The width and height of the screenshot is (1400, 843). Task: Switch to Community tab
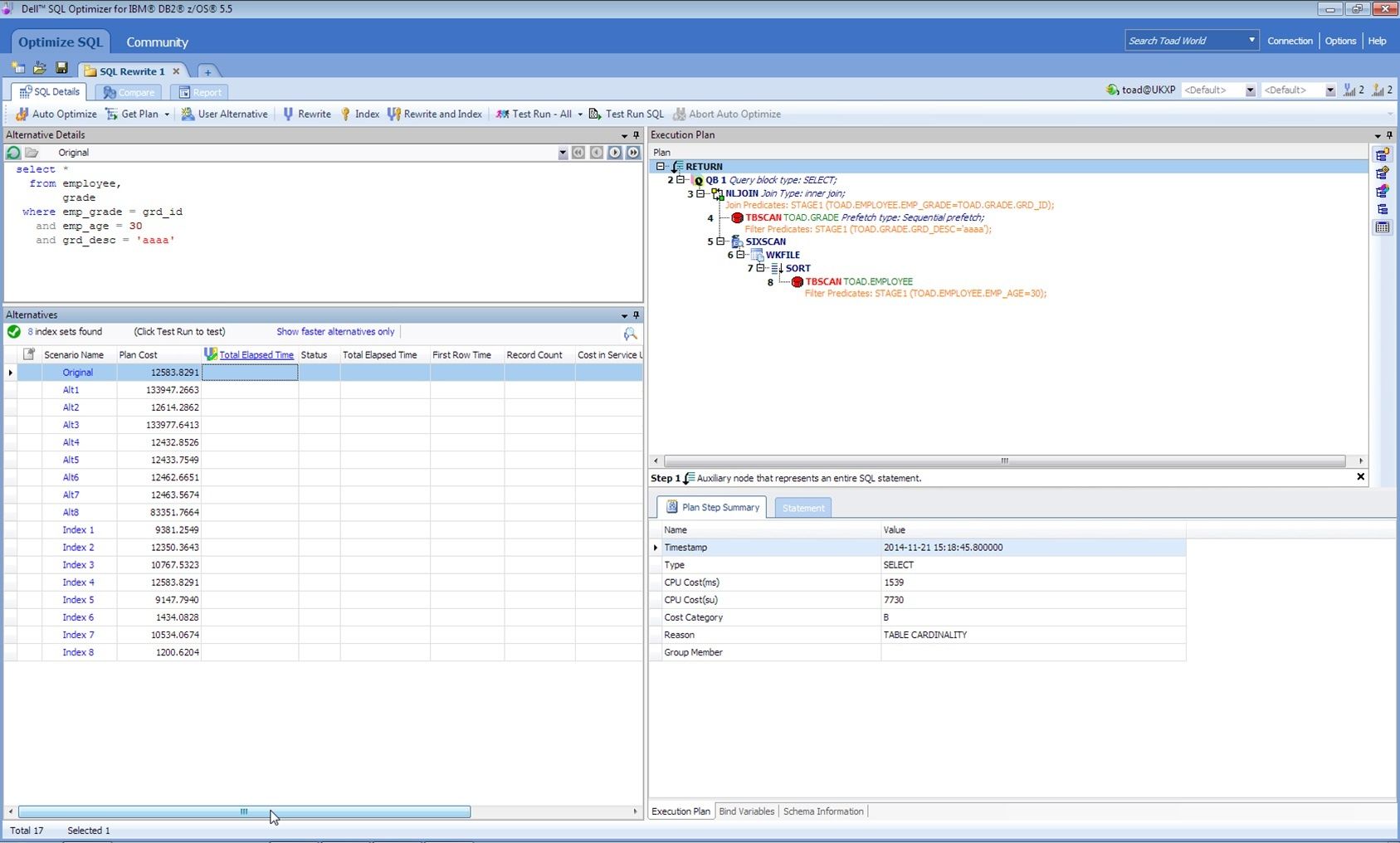tap(157, 42)
